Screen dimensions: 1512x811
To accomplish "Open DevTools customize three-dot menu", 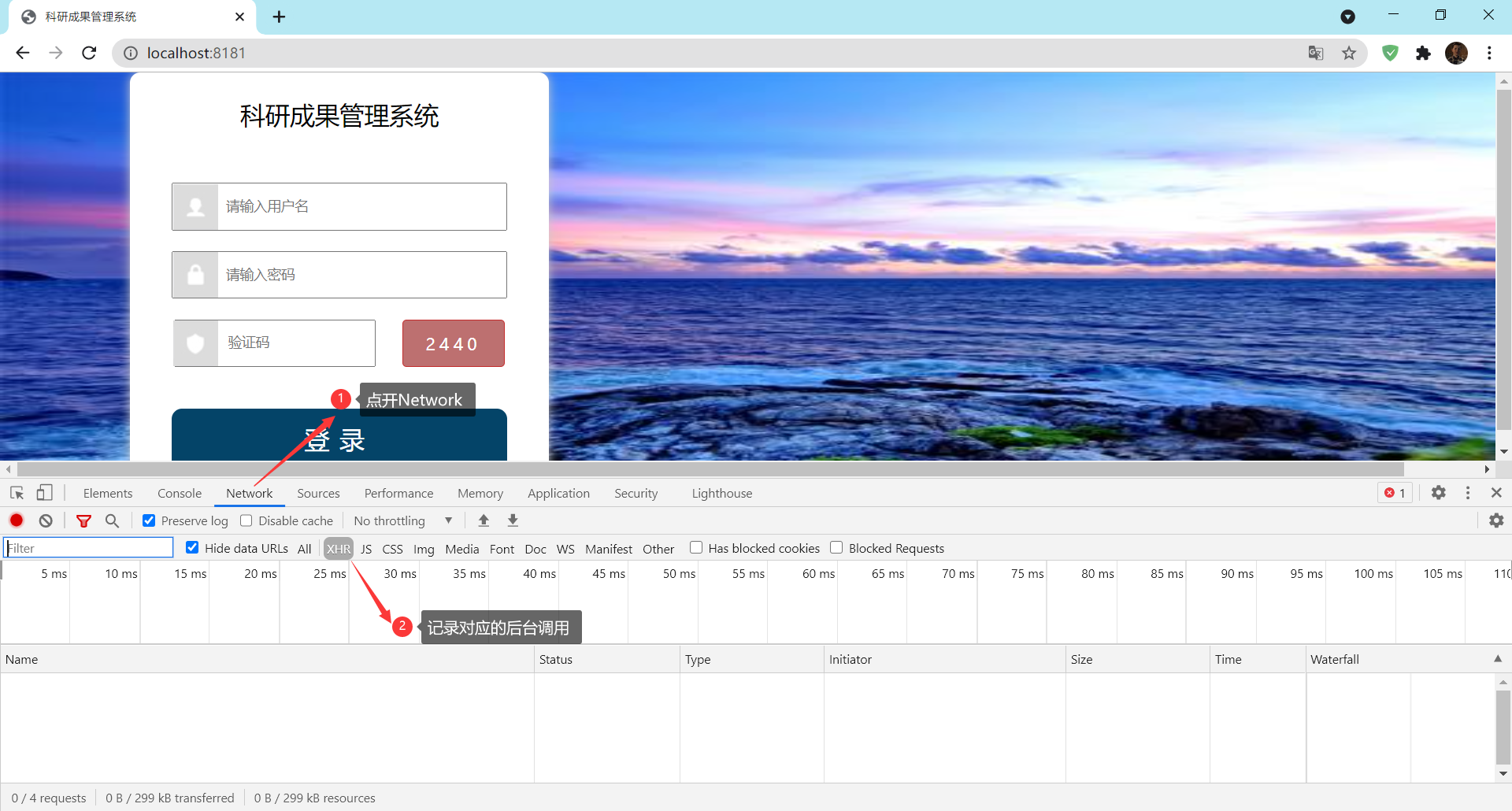I will [1468, 493].
